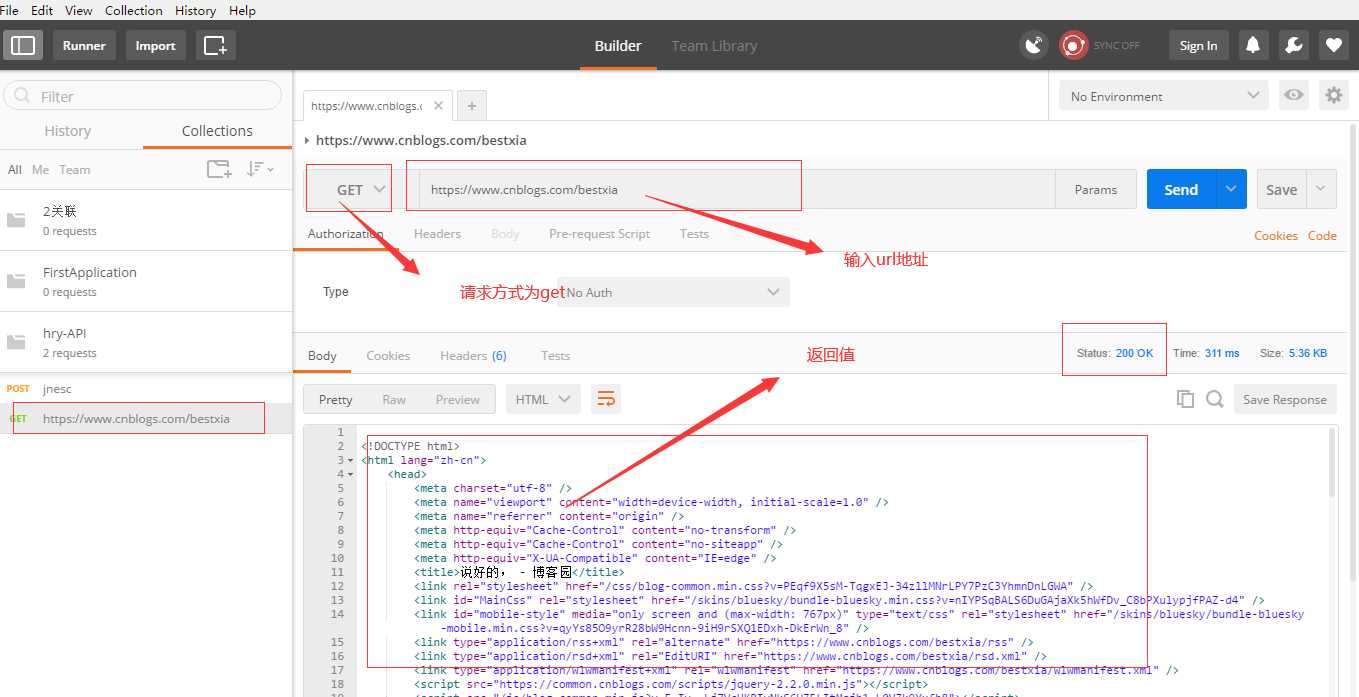Open the 2关联 collection folder
1359x697 pixels.
(x=146, y=220)
